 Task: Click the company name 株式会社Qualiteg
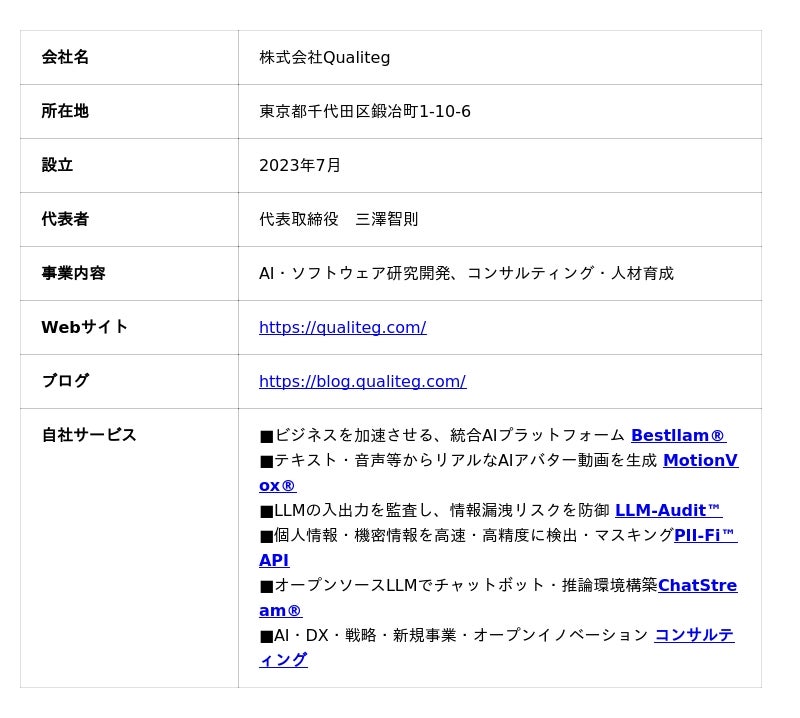point(324,57)
